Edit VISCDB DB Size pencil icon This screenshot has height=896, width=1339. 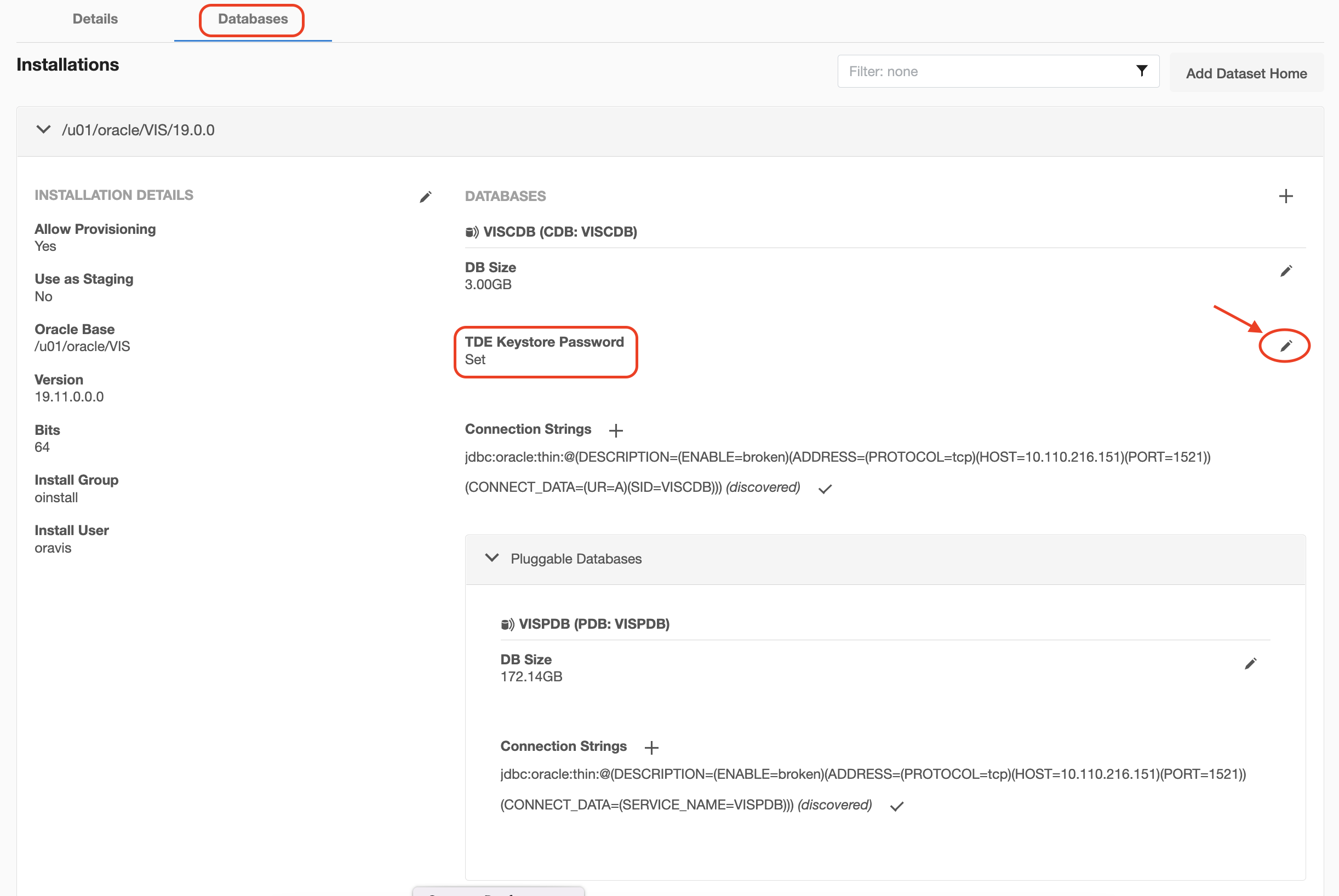point(1285,271)
